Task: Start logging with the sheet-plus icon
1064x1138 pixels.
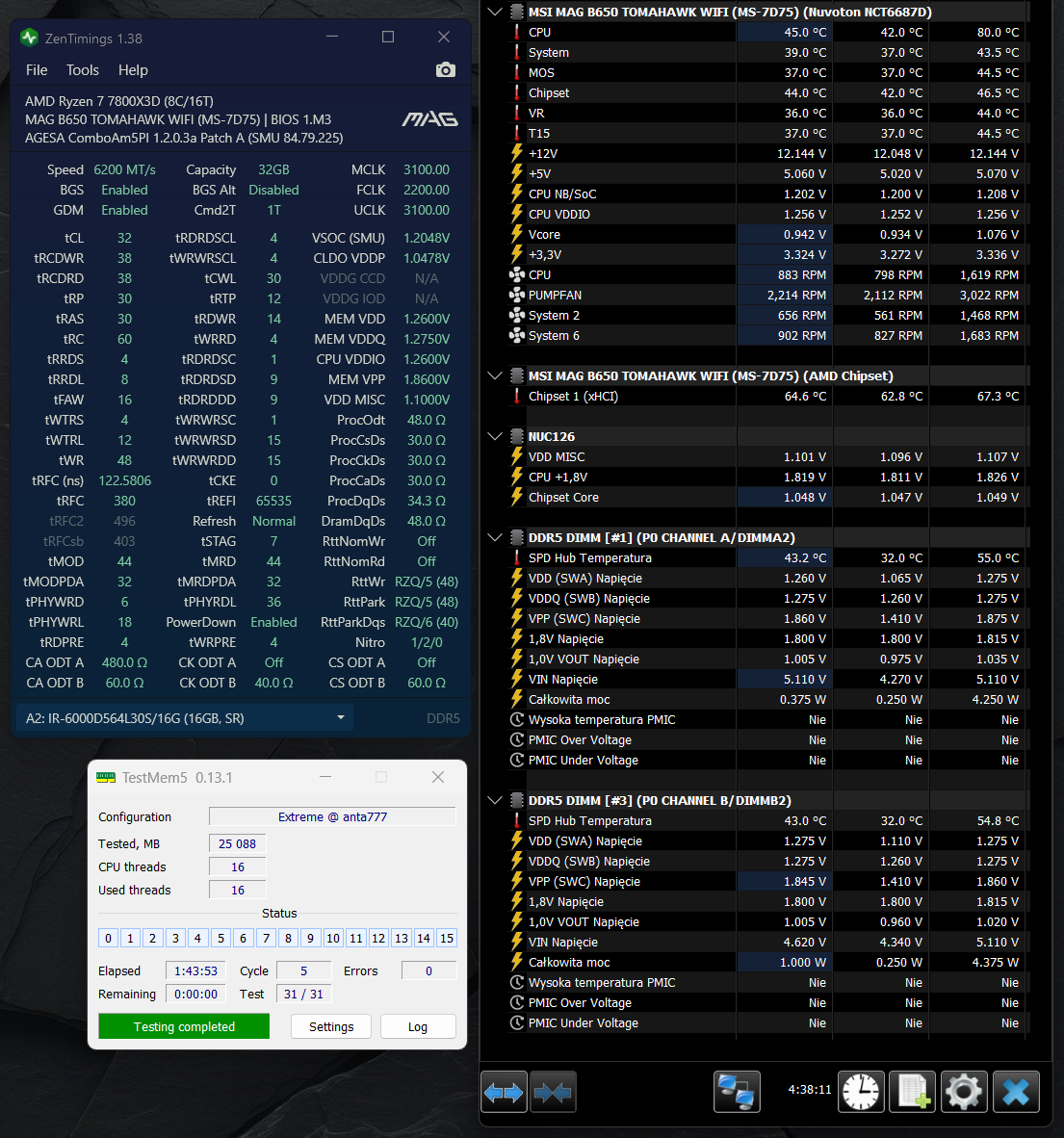Action: (912, 1092)
